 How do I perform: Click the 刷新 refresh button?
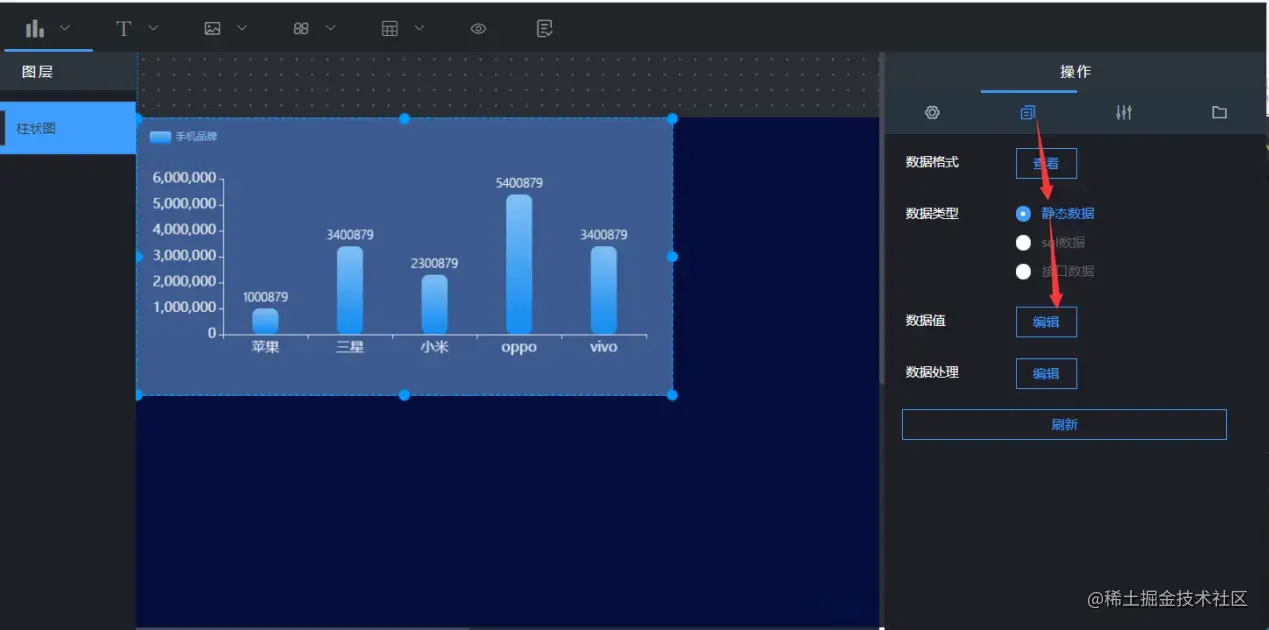pos(1064,424)
